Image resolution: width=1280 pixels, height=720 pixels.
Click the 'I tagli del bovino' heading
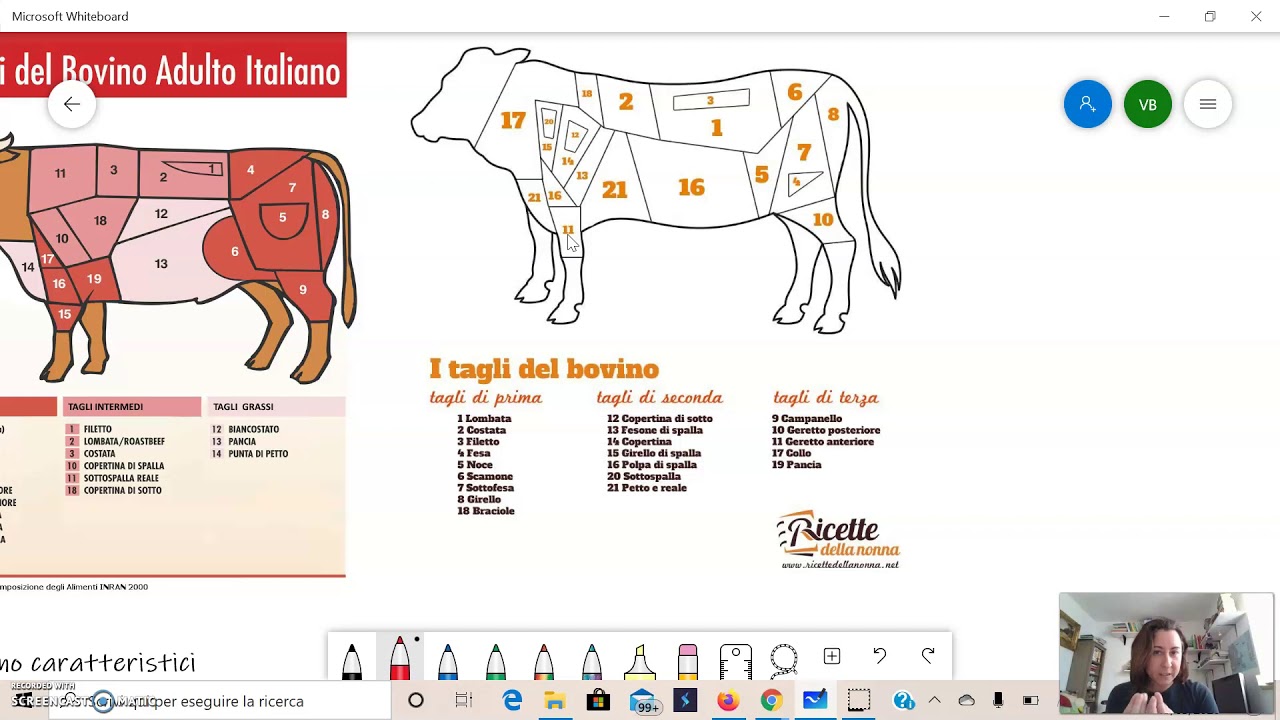coord(544,369)
